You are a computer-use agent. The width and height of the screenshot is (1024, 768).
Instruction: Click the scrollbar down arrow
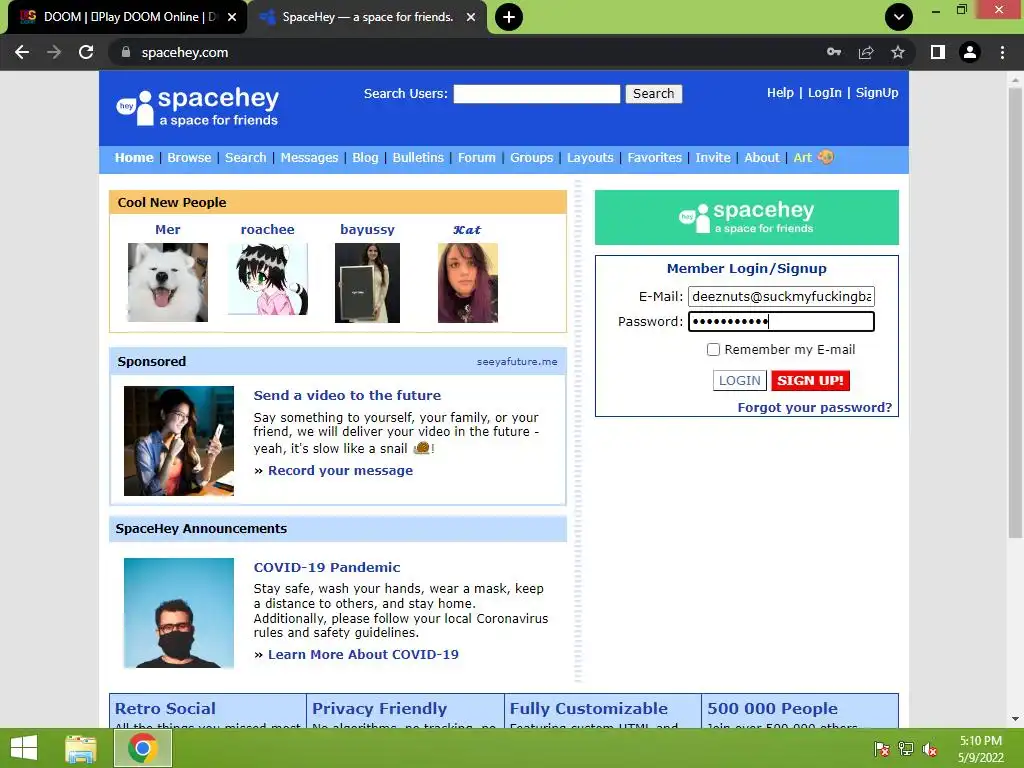(x=1015, y=719)
